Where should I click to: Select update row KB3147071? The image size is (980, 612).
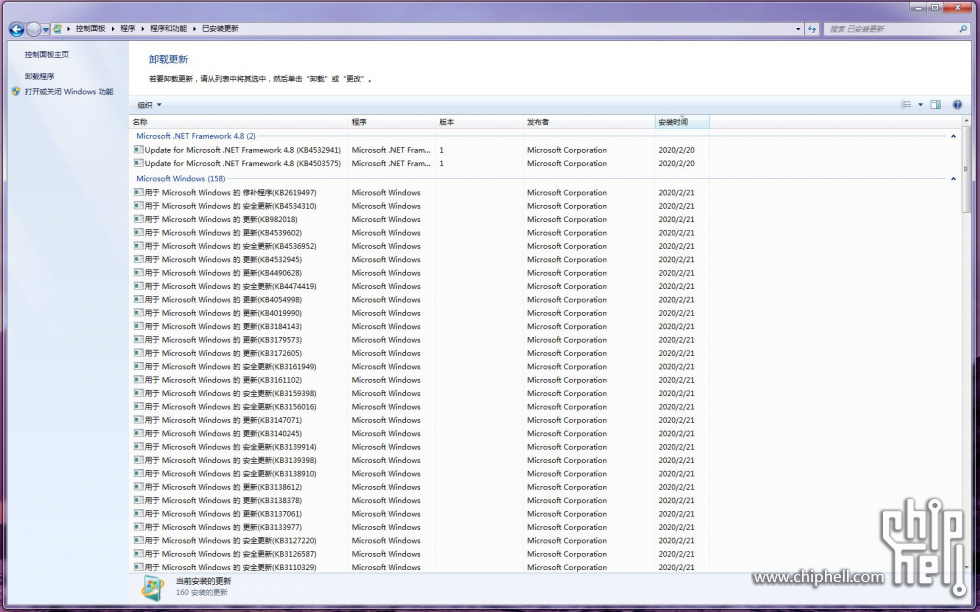click(x=421, y=420)
